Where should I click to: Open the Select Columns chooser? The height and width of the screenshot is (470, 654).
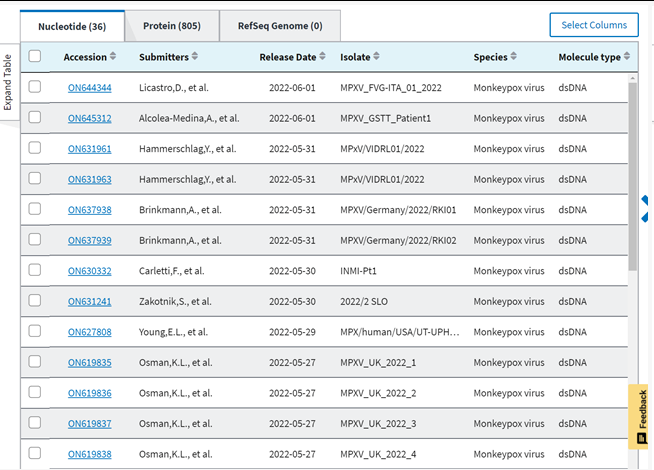click(594, 25)
